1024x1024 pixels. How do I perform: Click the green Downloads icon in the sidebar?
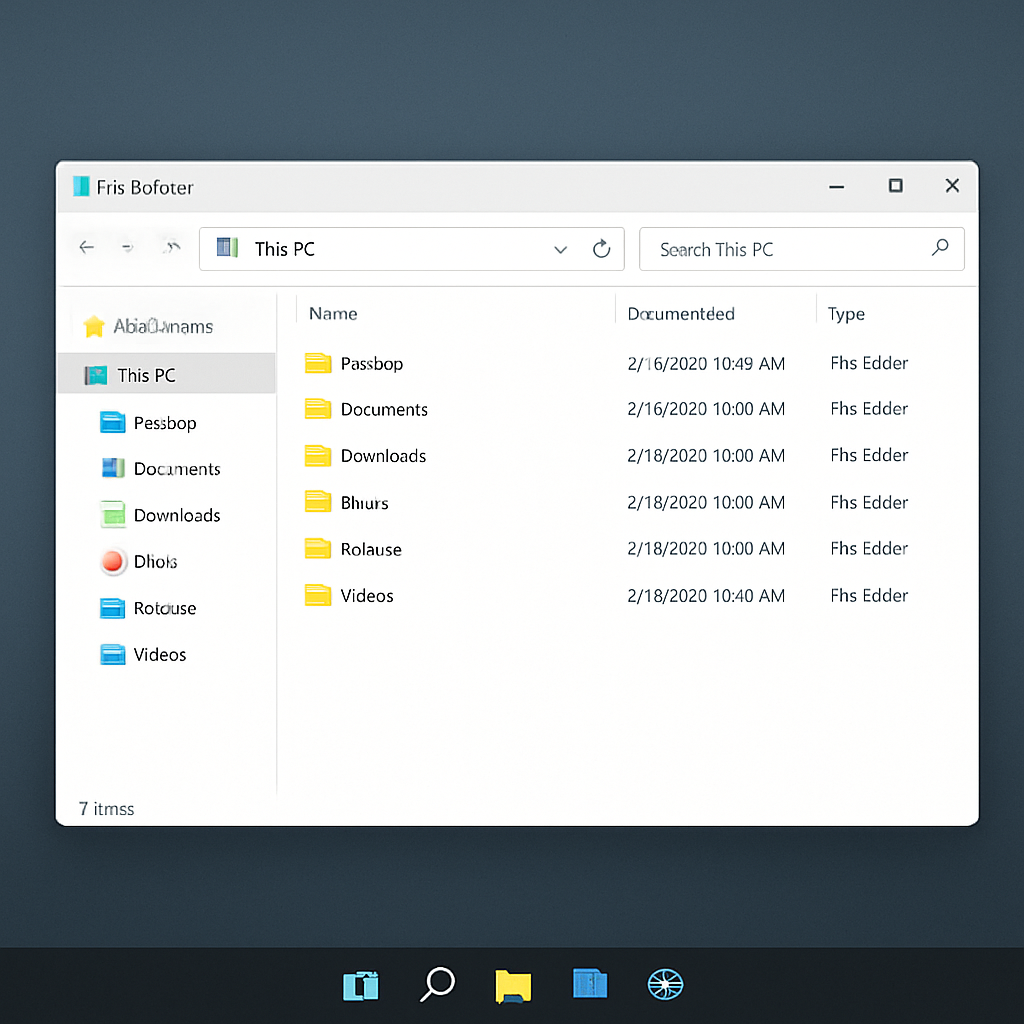coord(113,515)
